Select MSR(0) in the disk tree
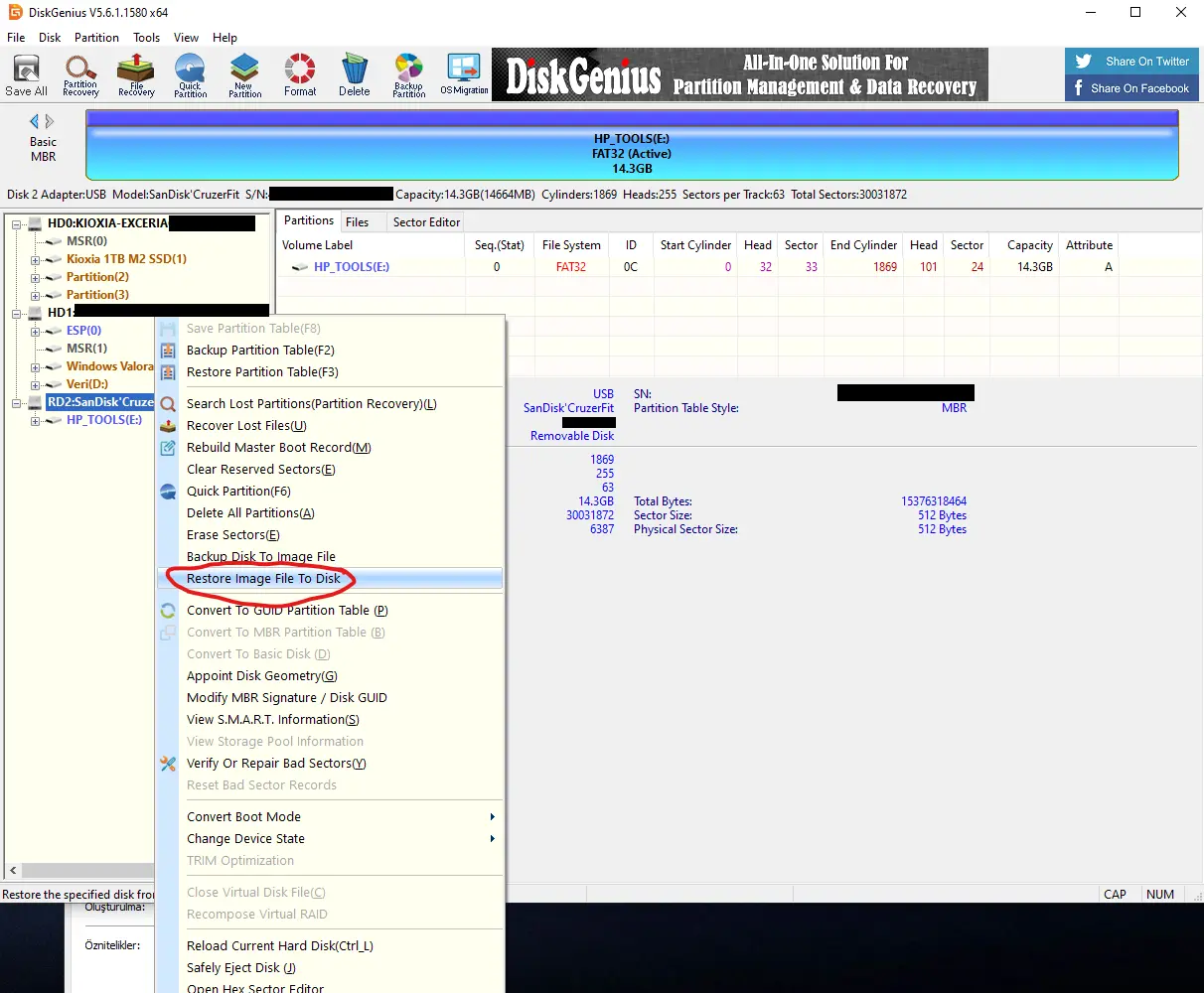This screenshot has width=1204, height=993. [86, 241]
